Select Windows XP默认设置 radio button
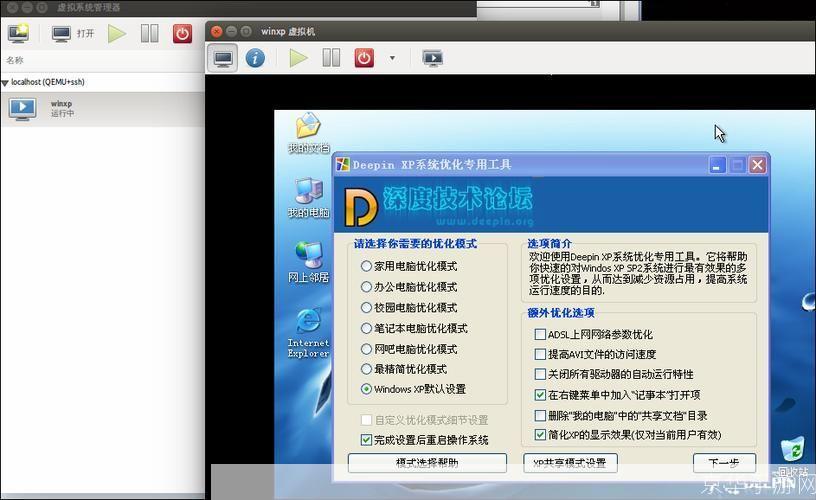The image size is (816, 500). click(366, 389)
